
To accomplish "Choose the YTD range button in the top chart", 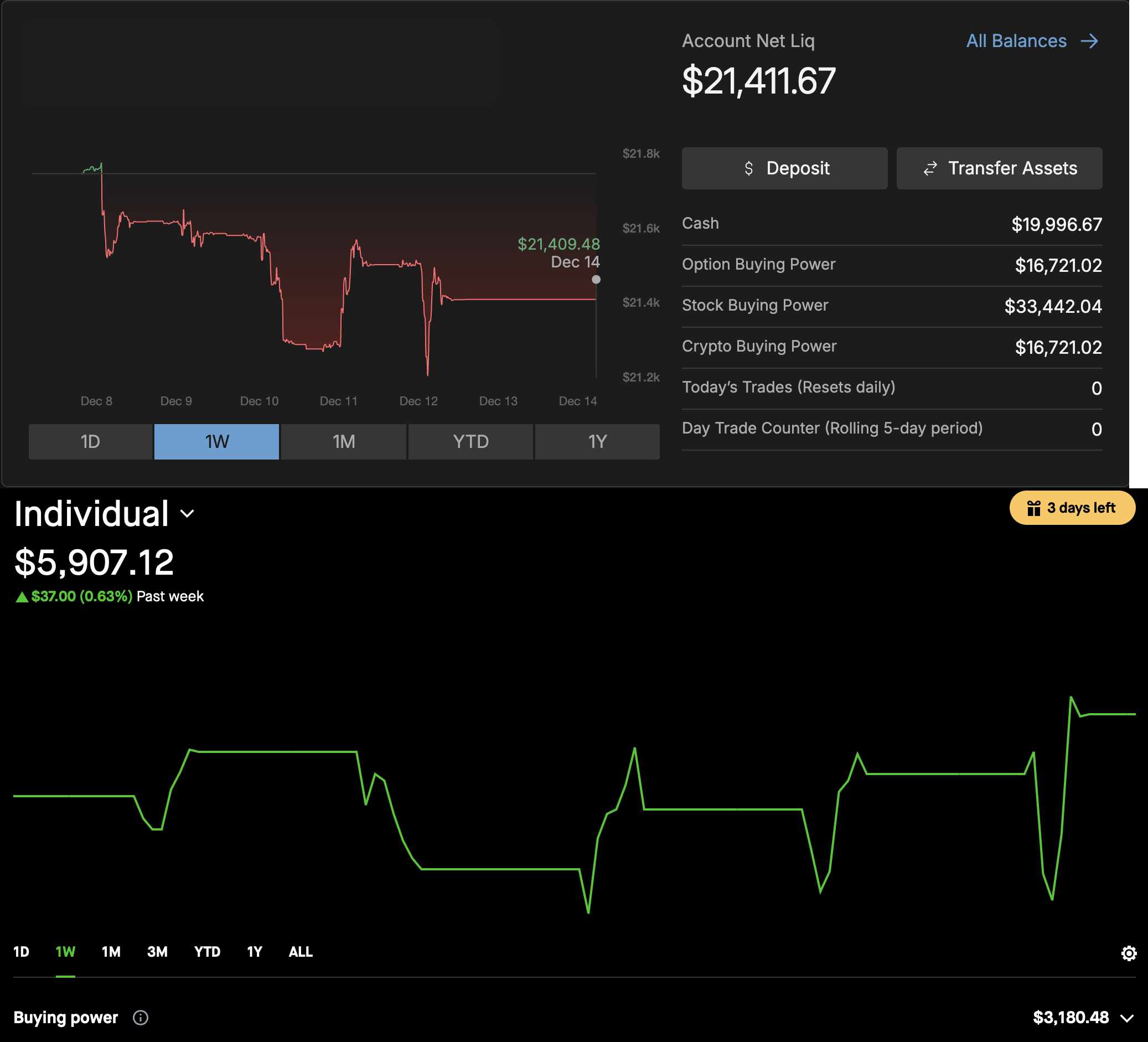I will [x=470, y=441].
